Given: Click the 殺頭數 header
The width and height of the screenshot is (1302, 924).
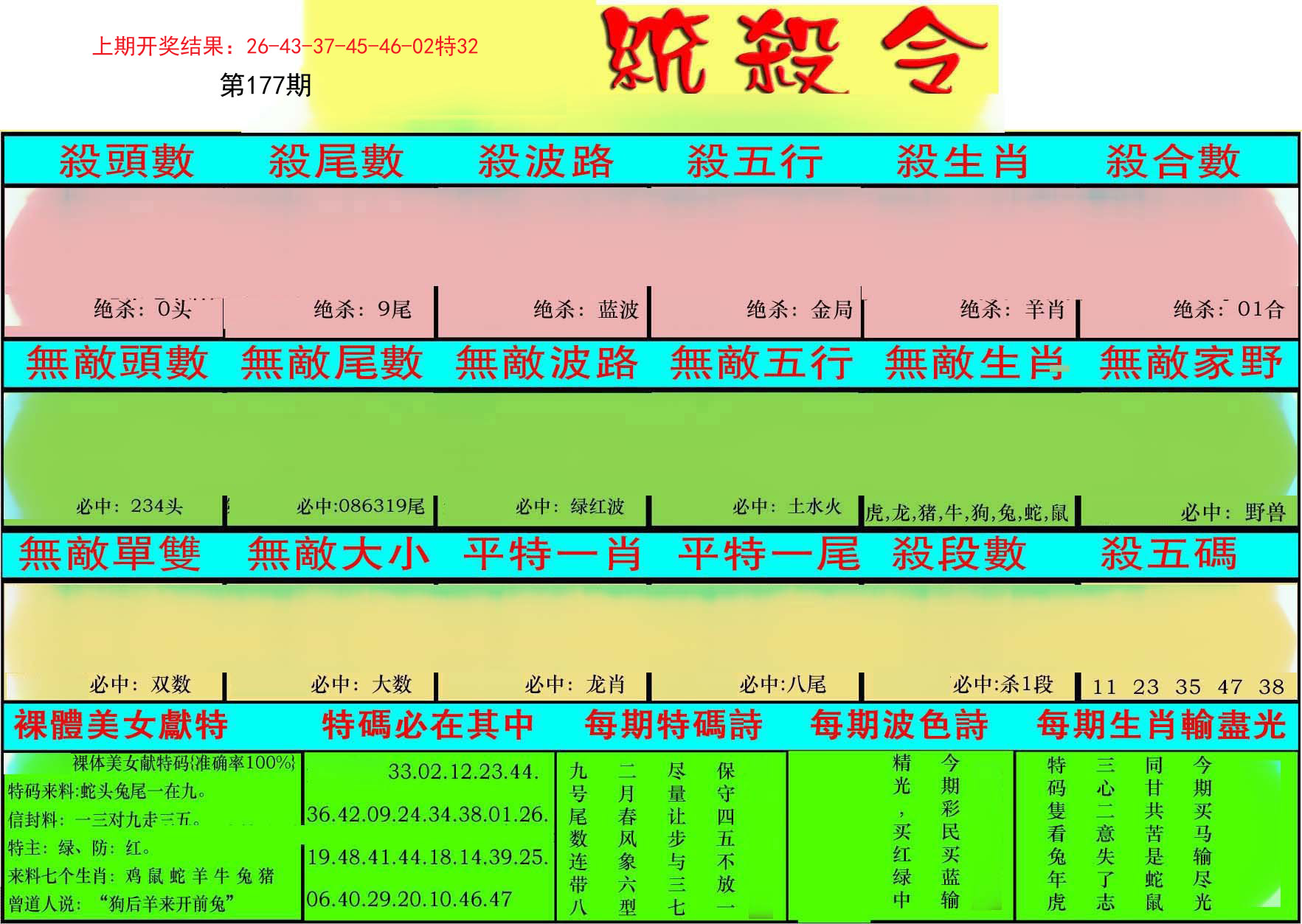Looking at the screenshot, I should [126, 161].
